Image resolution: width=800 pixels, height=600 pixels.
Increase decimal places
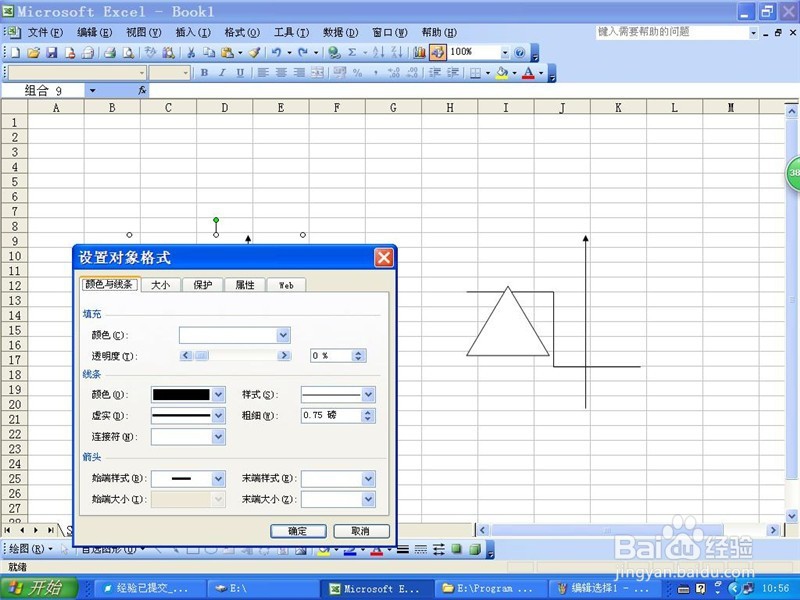(393, 73)
